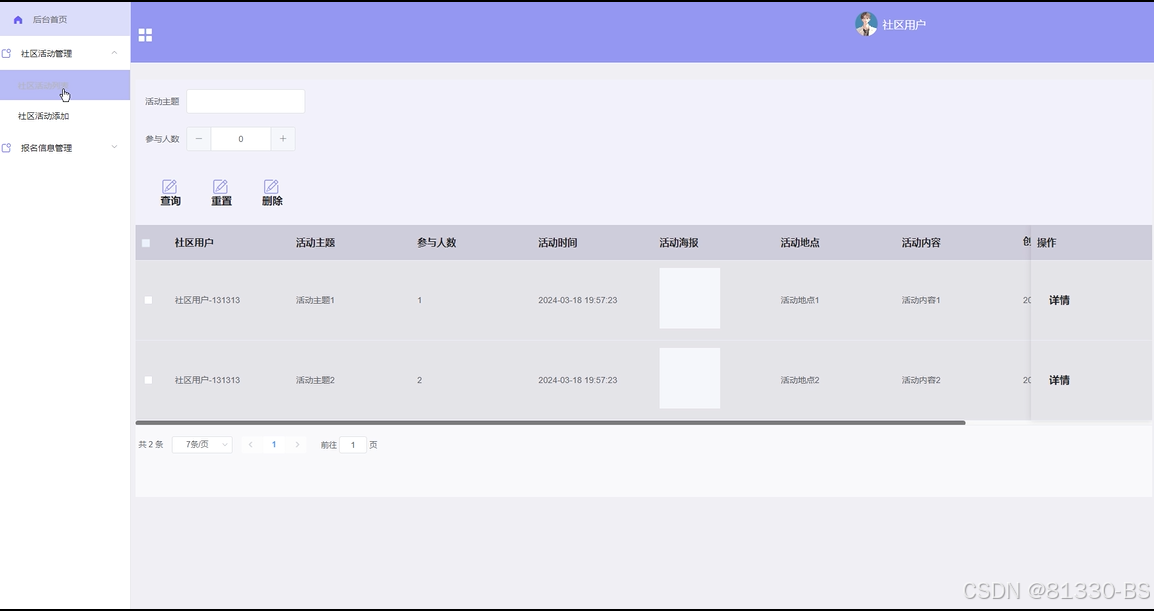The width and height of the screenshot is (1154, 611).
Task: Click the 活动内容1 cell
Action: pos(921,300)
